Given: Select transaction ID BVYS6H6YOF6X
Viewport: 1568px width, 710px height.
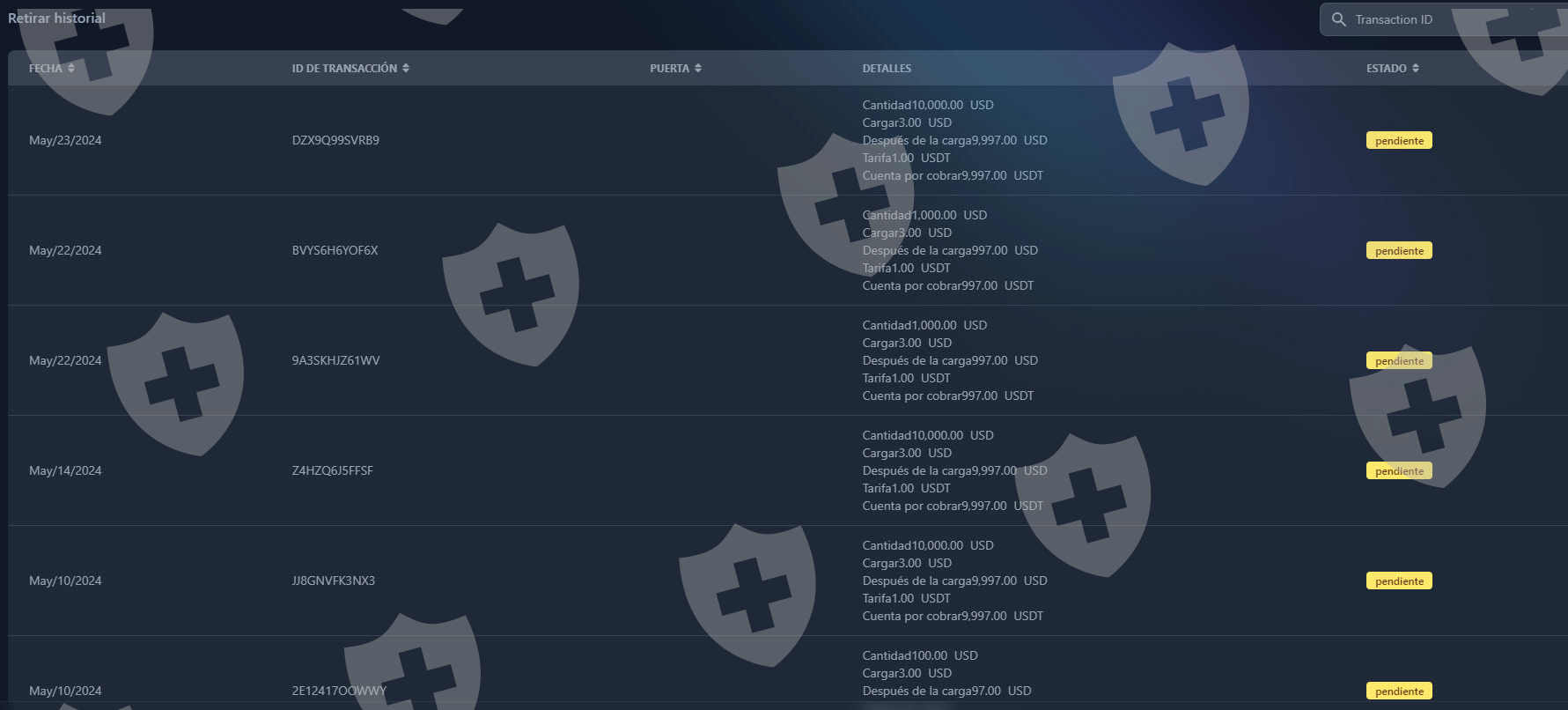Looking at the screenshot, I should click(x=335, y=250).
